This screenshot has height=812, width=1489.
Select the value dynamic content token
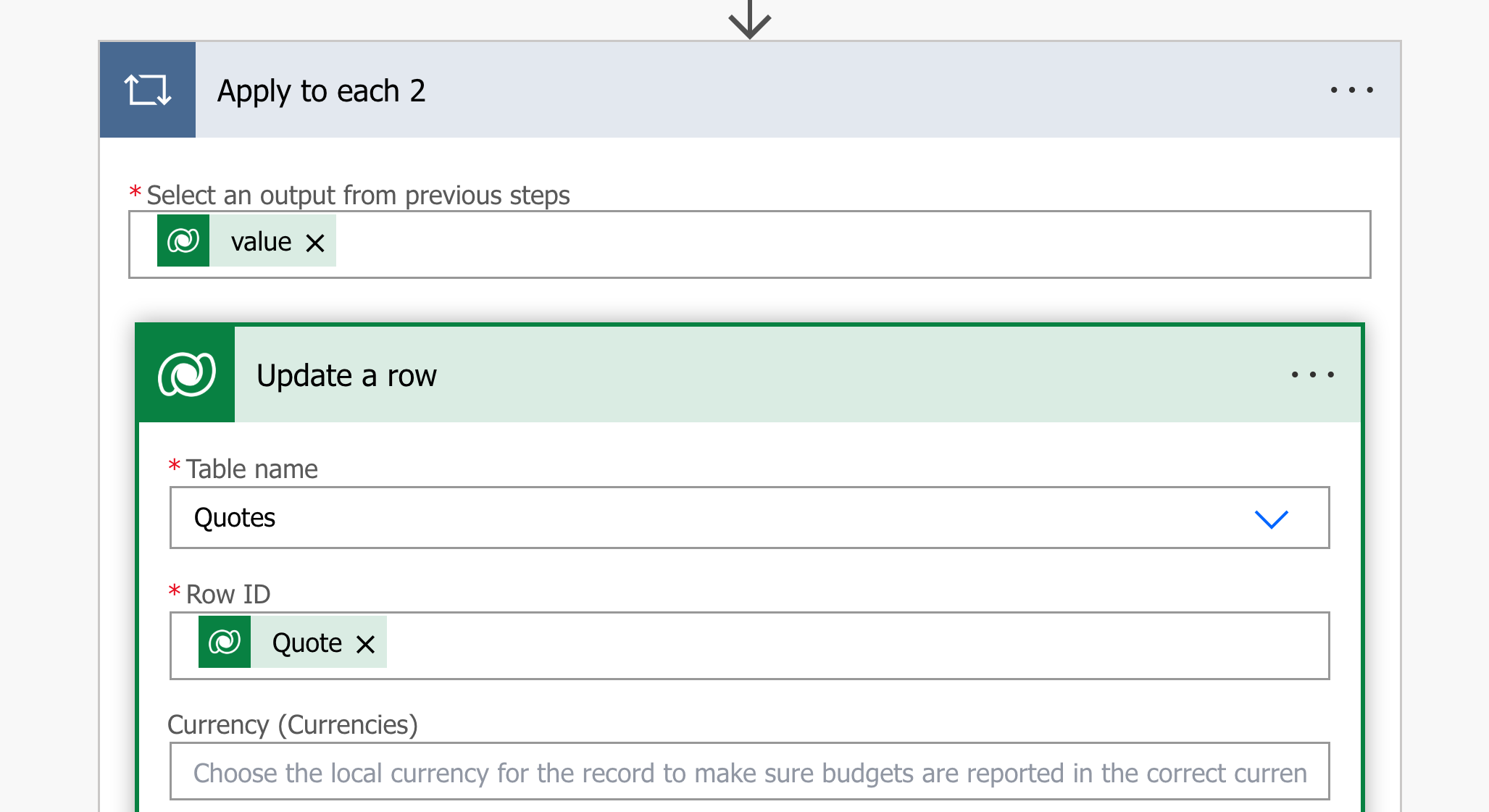(261, 242)
